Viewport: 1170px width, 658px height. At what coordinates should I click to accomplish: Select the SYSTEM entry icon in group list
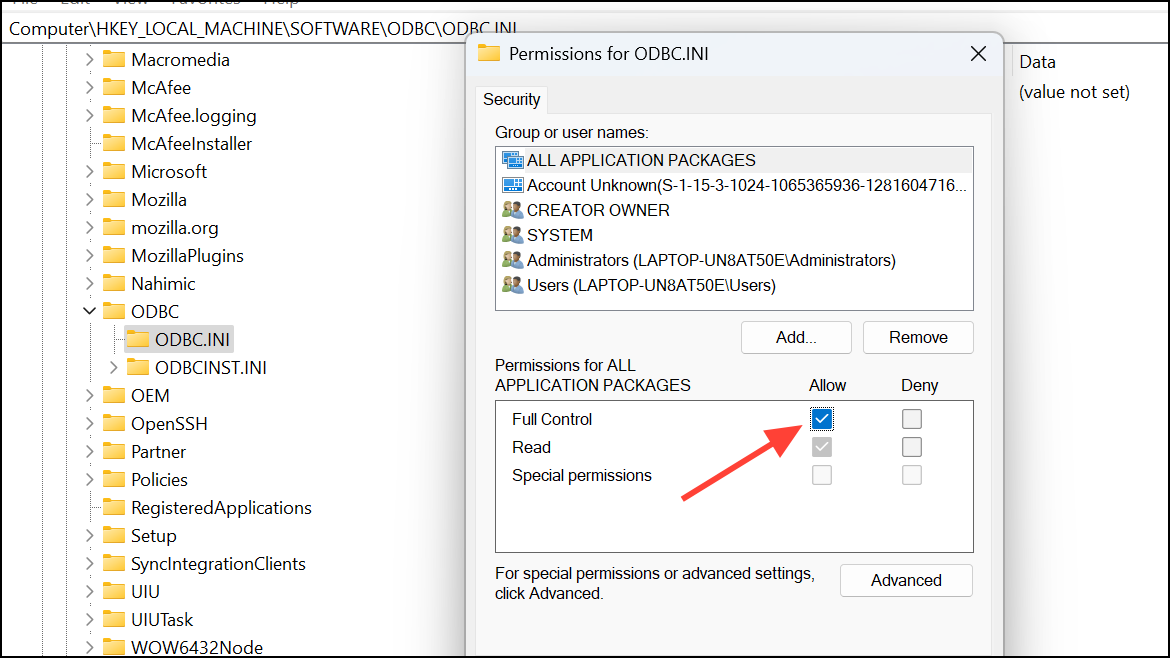pyautogui.click(x=512, y=234)
